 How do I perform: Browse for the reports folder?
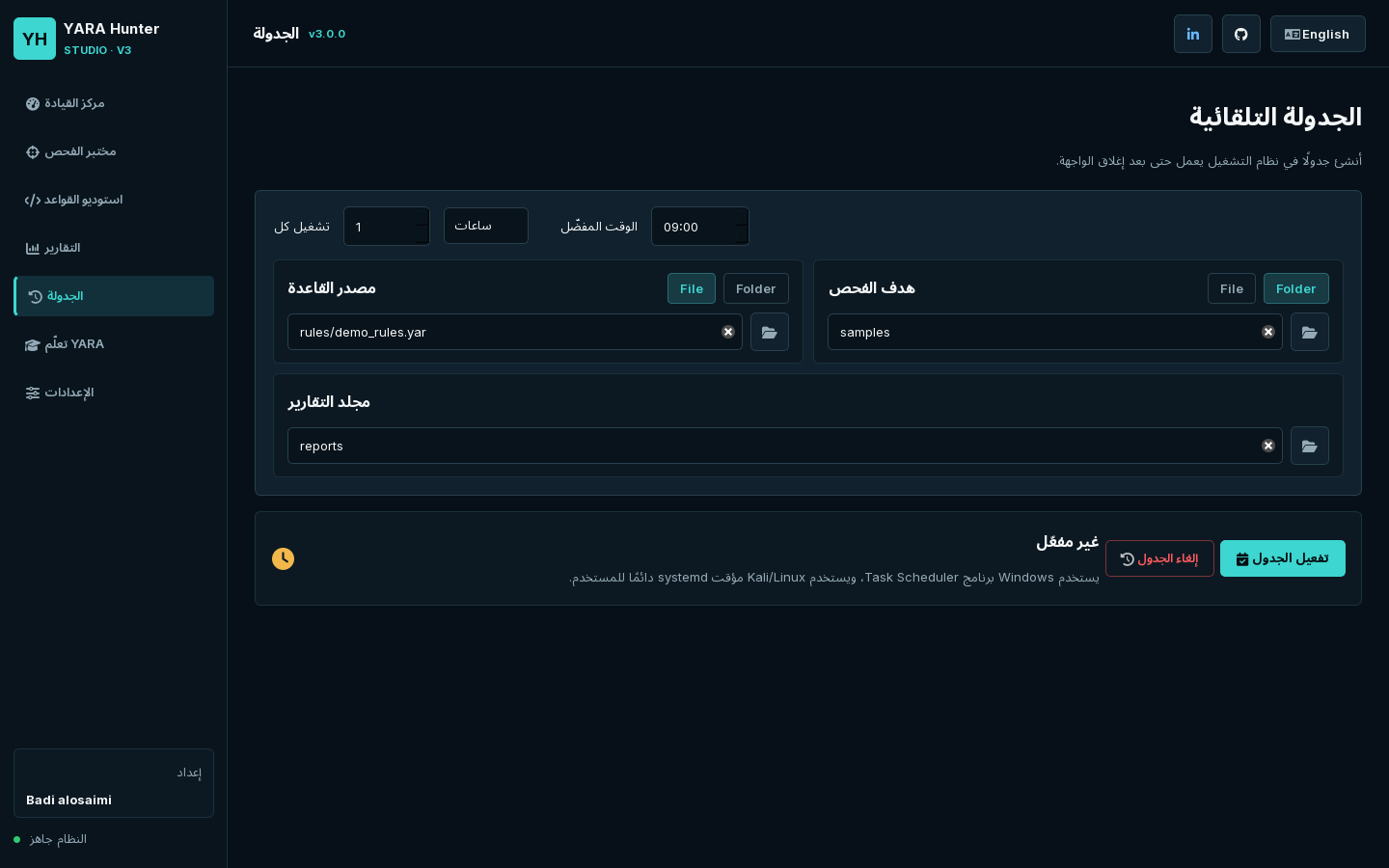[x=1310, y=446]
